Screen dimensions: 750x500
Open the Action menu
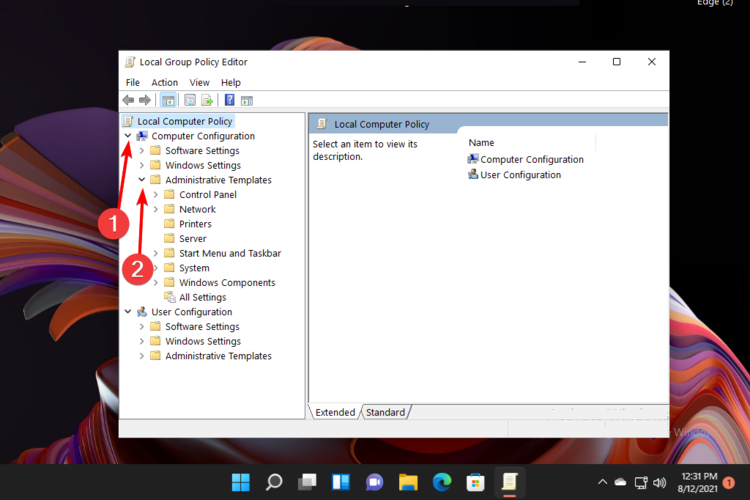pyautogui.click(x=165, y=82)
